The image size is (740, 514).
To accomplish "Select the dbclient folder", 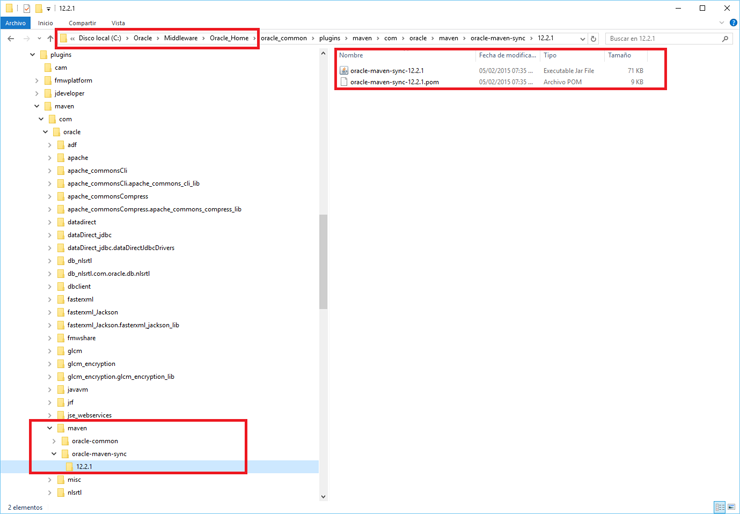I will 79,286.
